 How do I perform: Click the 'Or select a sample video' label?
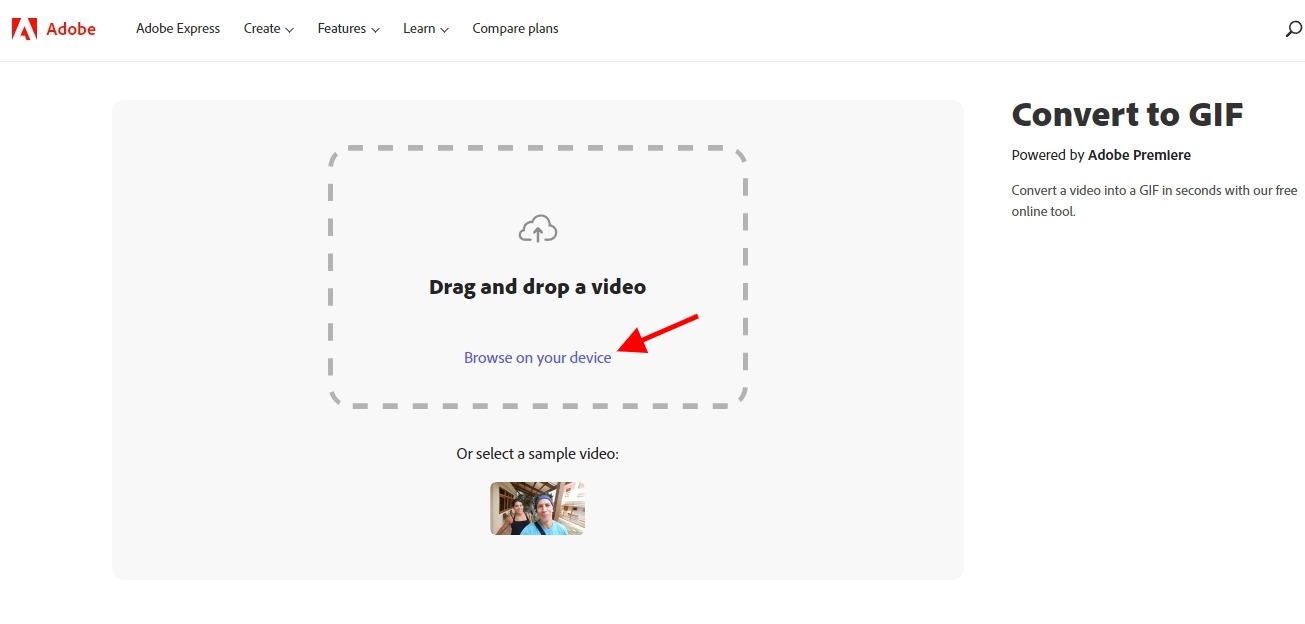[x=537, y=454]
